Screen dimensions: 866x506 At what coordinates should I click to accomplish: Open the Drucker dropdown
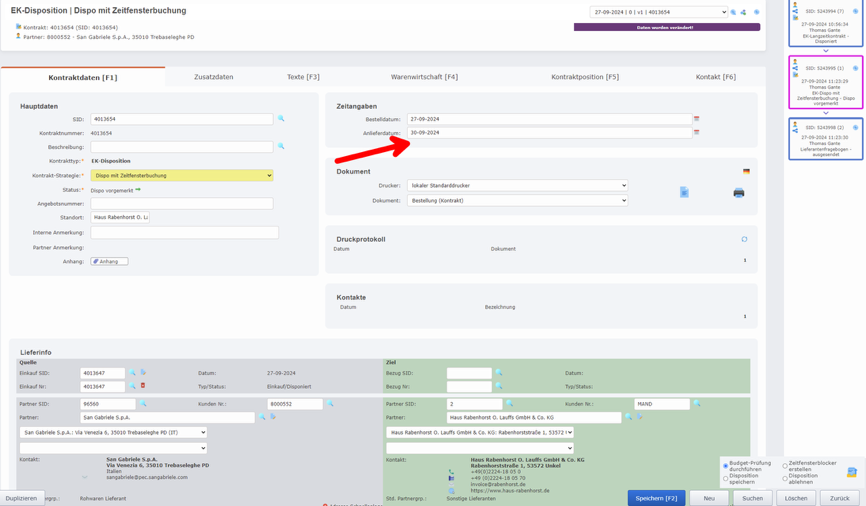coord(517,186)
